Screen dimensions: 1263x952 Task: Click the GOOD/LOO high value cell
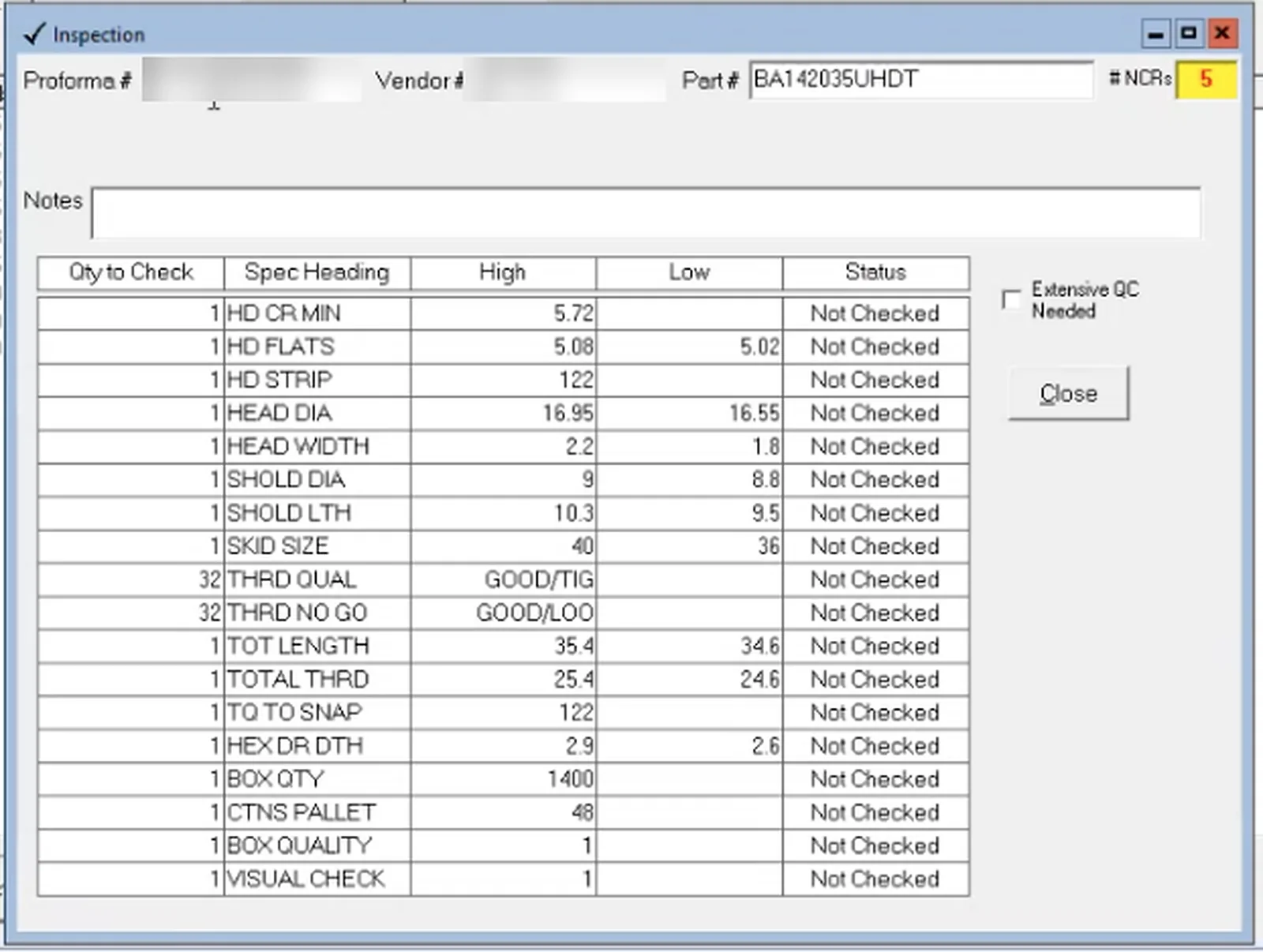click(504, 613)
